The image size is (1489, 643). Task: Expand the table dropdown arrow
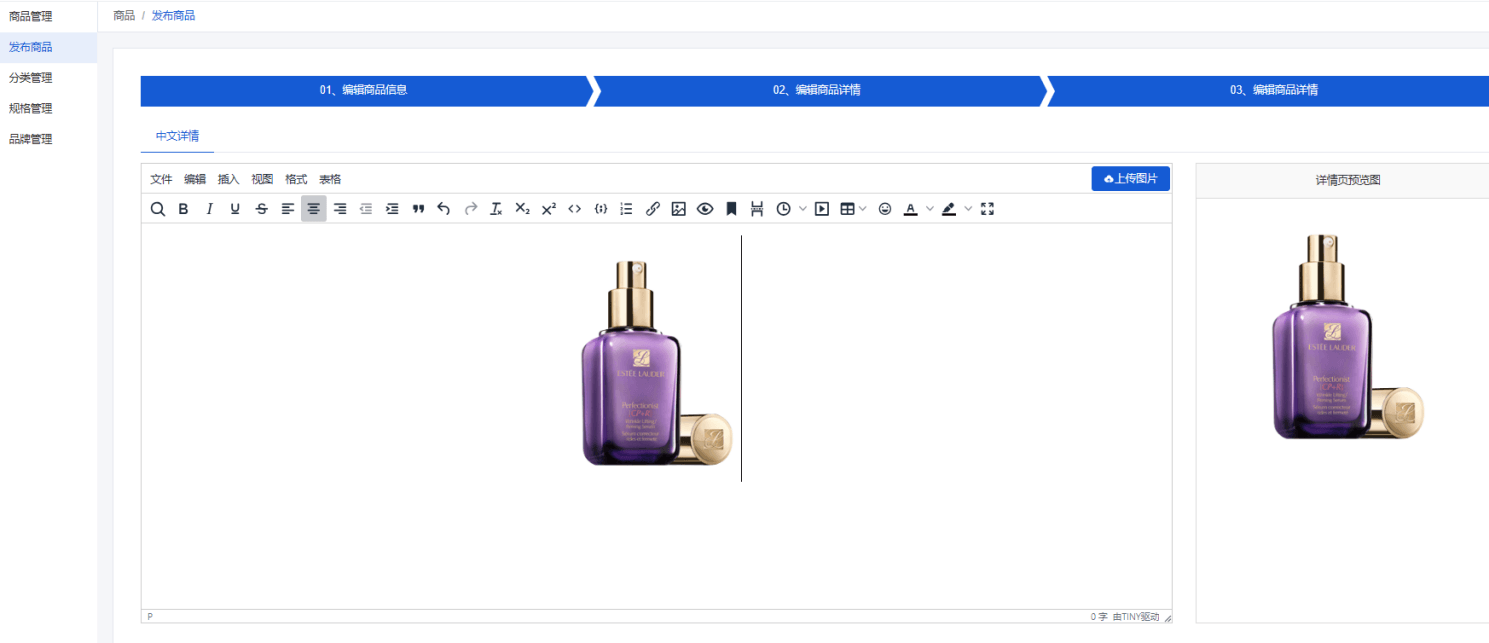(x=864, y=209)
